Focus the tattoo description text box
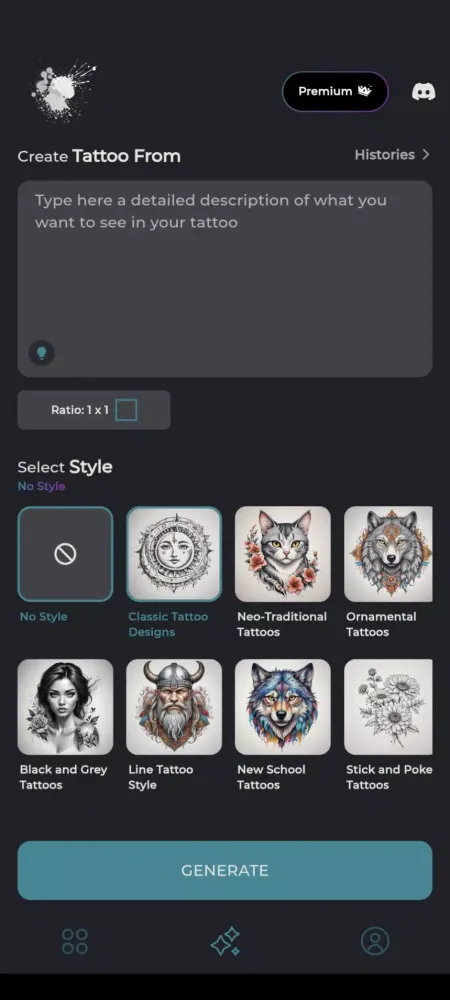Viewport: 450px width, 1000px height. pos(225,279)
